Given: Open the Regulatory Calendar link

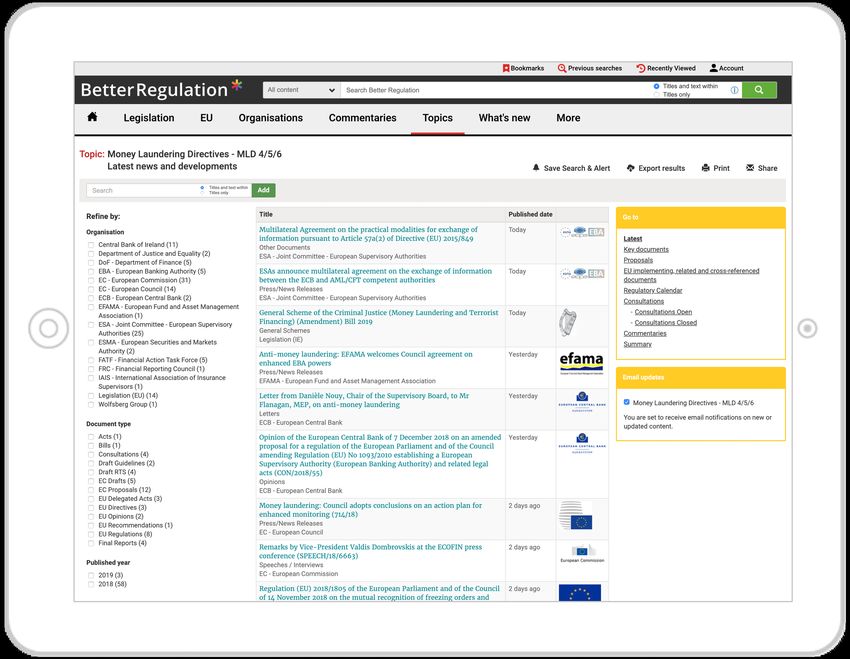Looking at the screenshot, I should point(653,290).
